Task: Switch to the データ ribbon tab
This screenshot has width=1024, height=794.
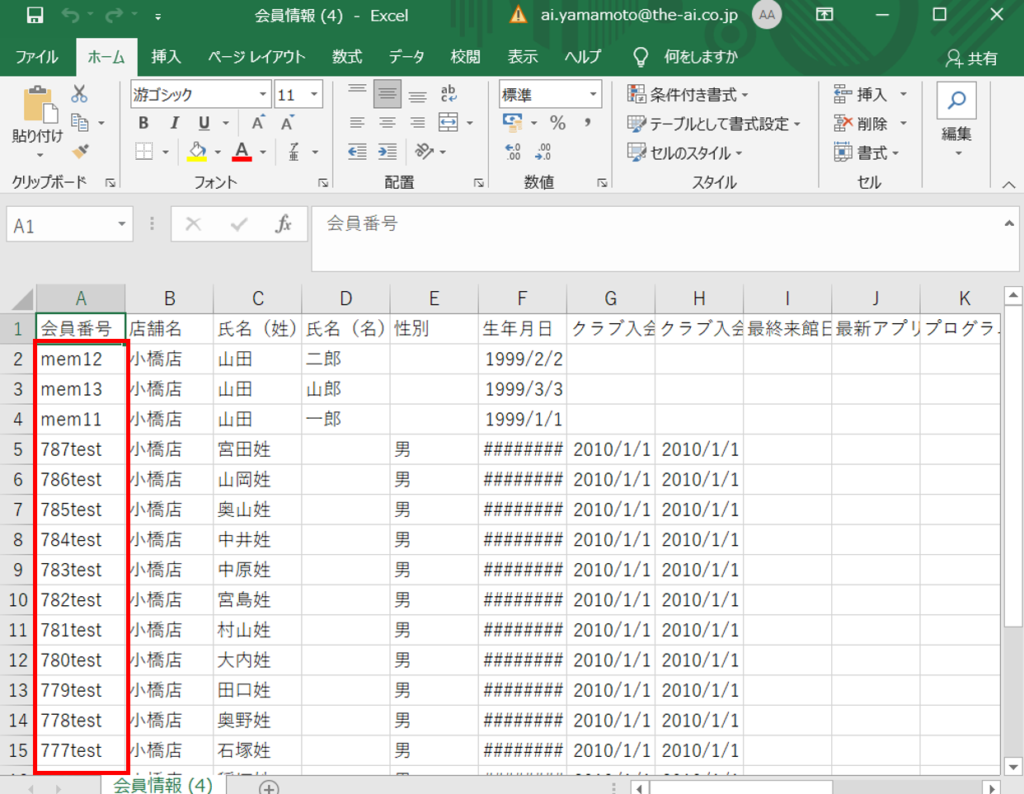Action: pyautogui.click(x=406, y=57)
